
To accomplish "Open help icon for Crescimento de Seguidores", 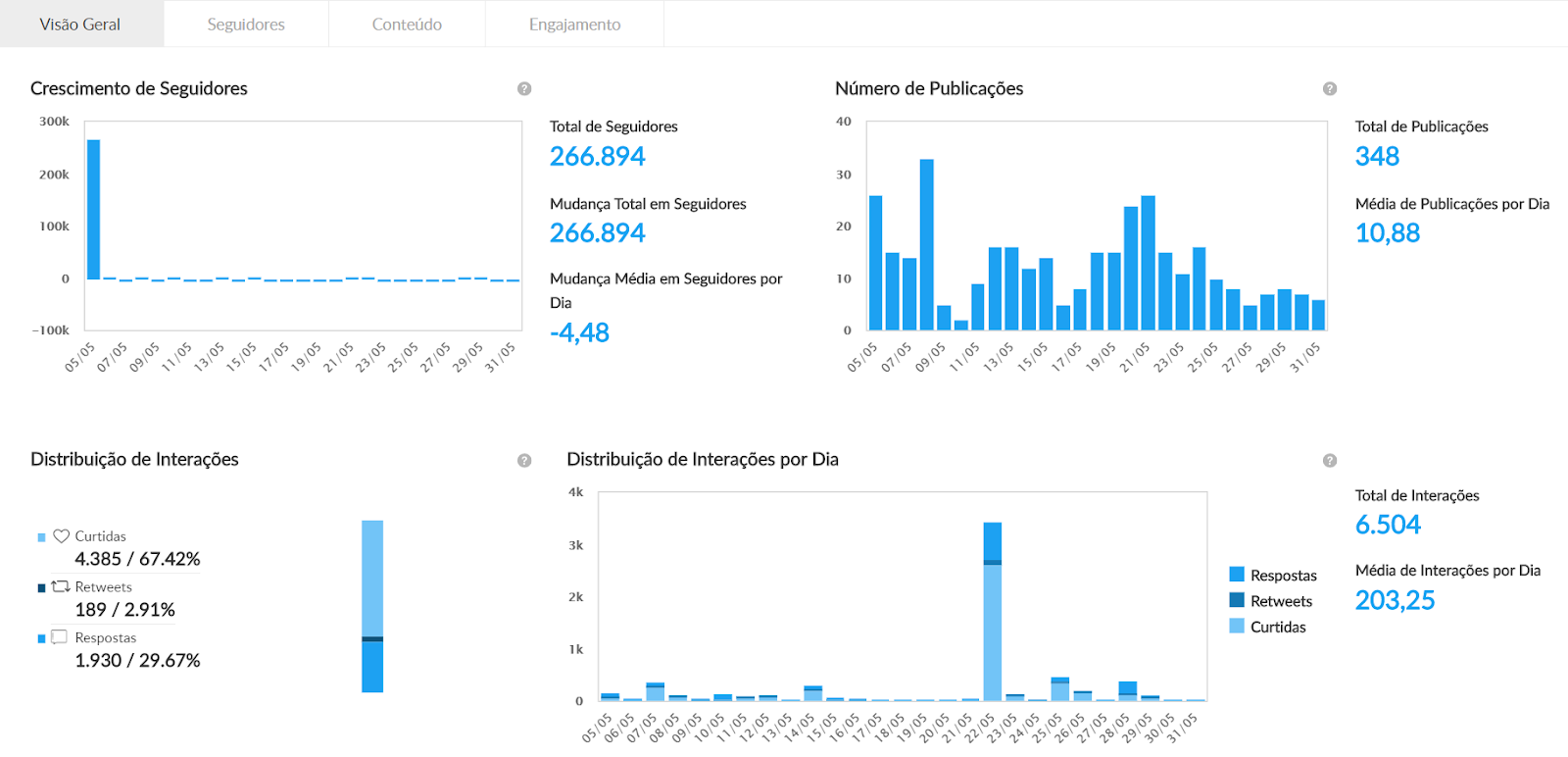I will (524, 89).
